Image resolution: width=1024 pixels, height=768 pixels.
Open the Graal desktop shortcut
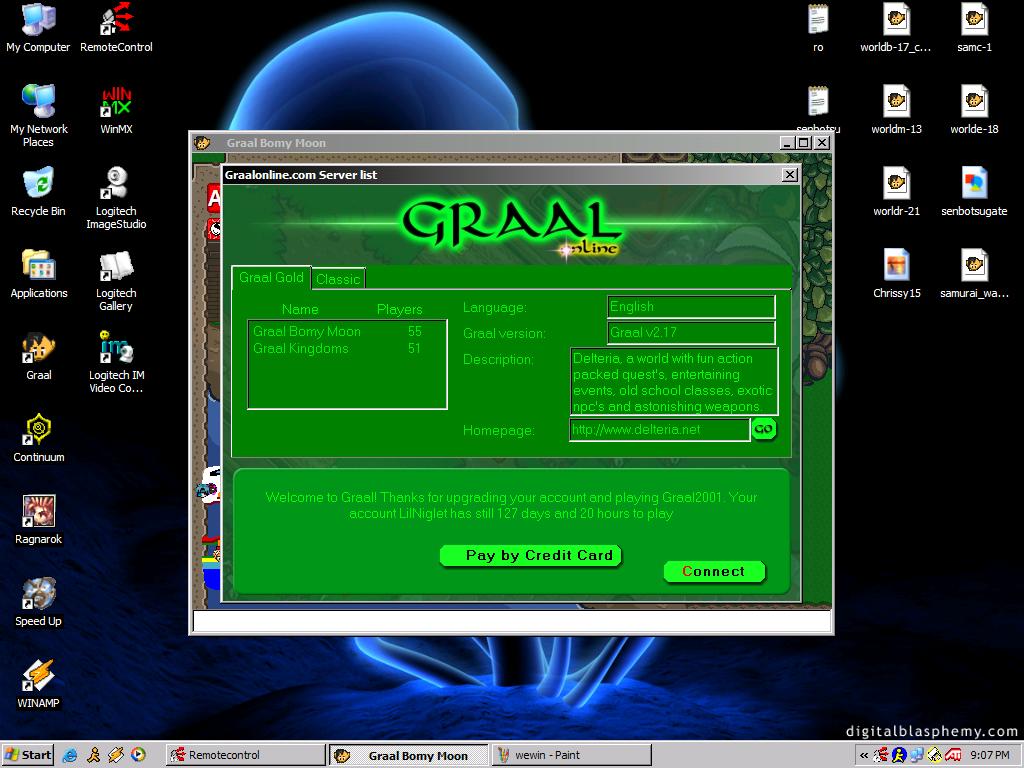[x=38, y=350]
